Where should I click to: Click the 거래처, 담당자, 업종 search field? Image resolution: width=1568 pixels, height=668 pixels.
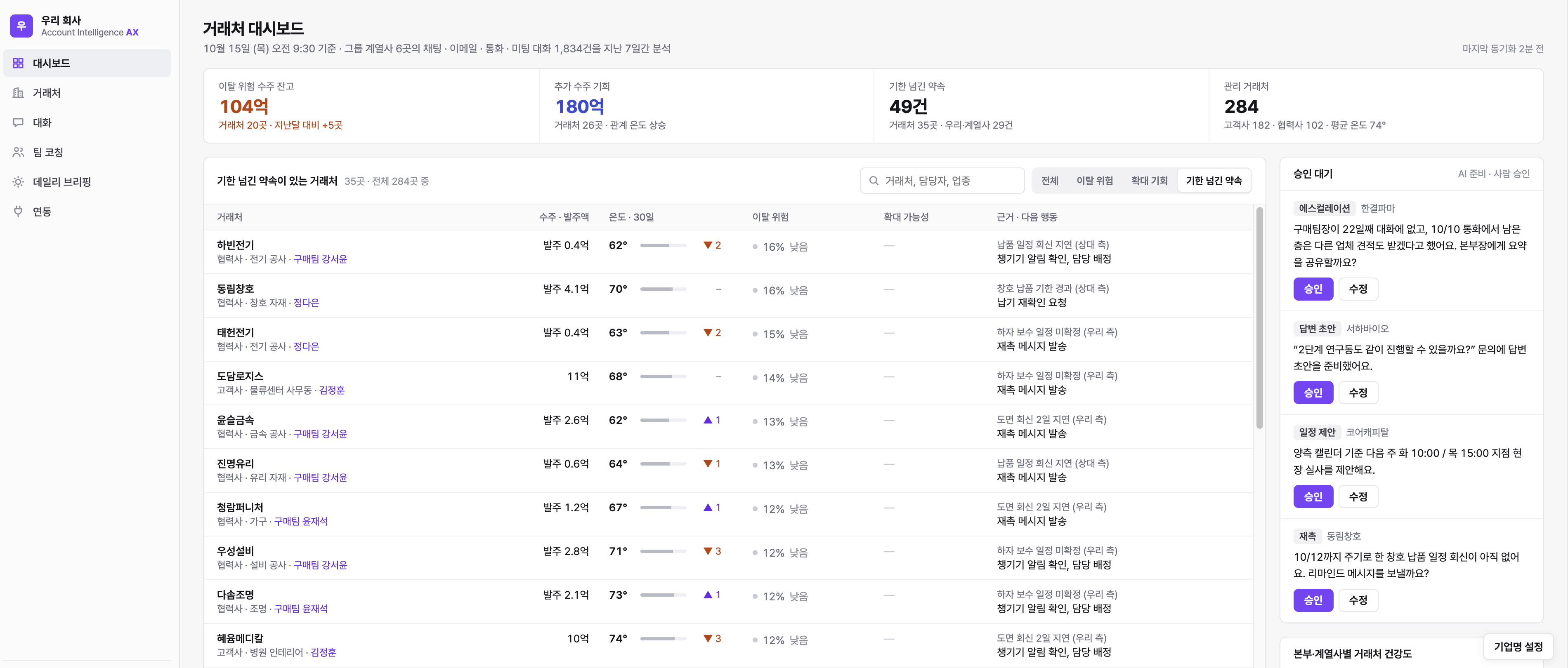942,181
